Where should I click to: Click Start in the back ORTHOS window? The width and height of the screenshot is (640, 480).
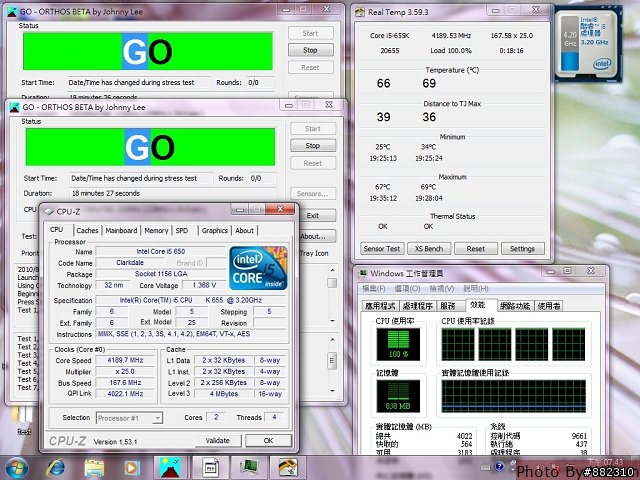[x=311, y=33]
